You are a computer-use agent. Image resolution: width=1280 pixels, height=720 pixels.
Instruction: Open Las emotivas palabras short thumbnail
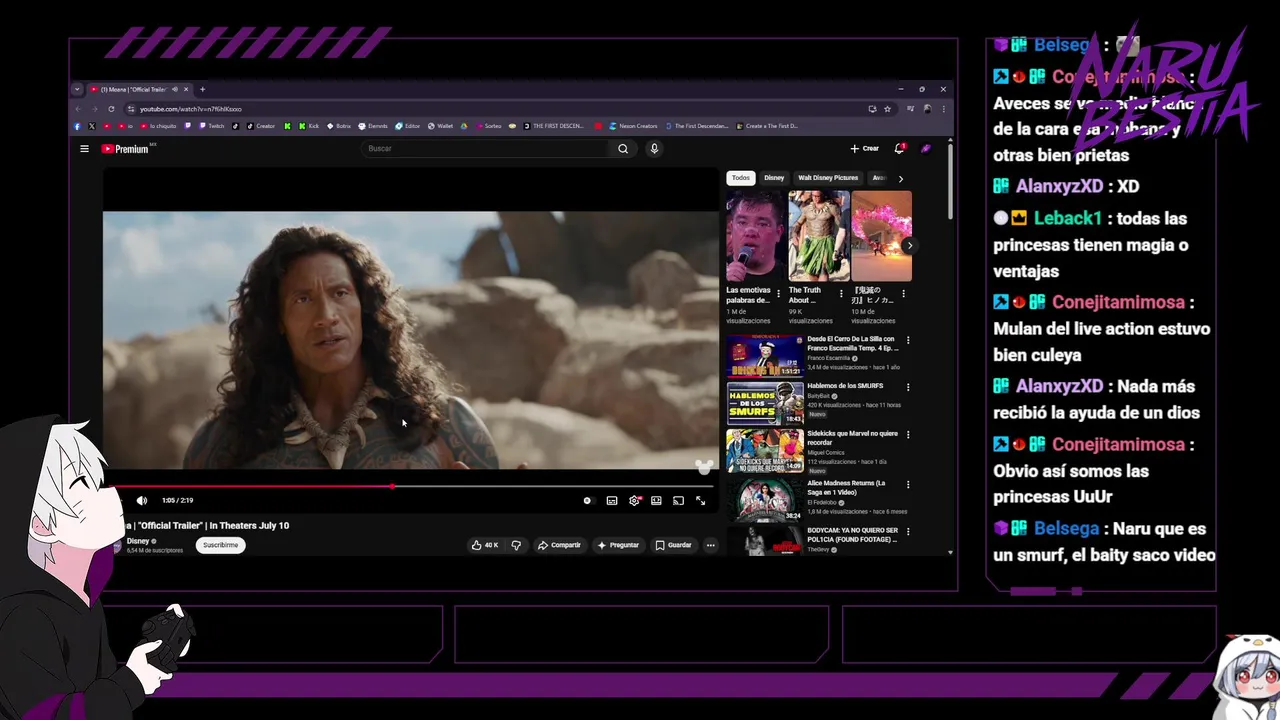(756, 236)
